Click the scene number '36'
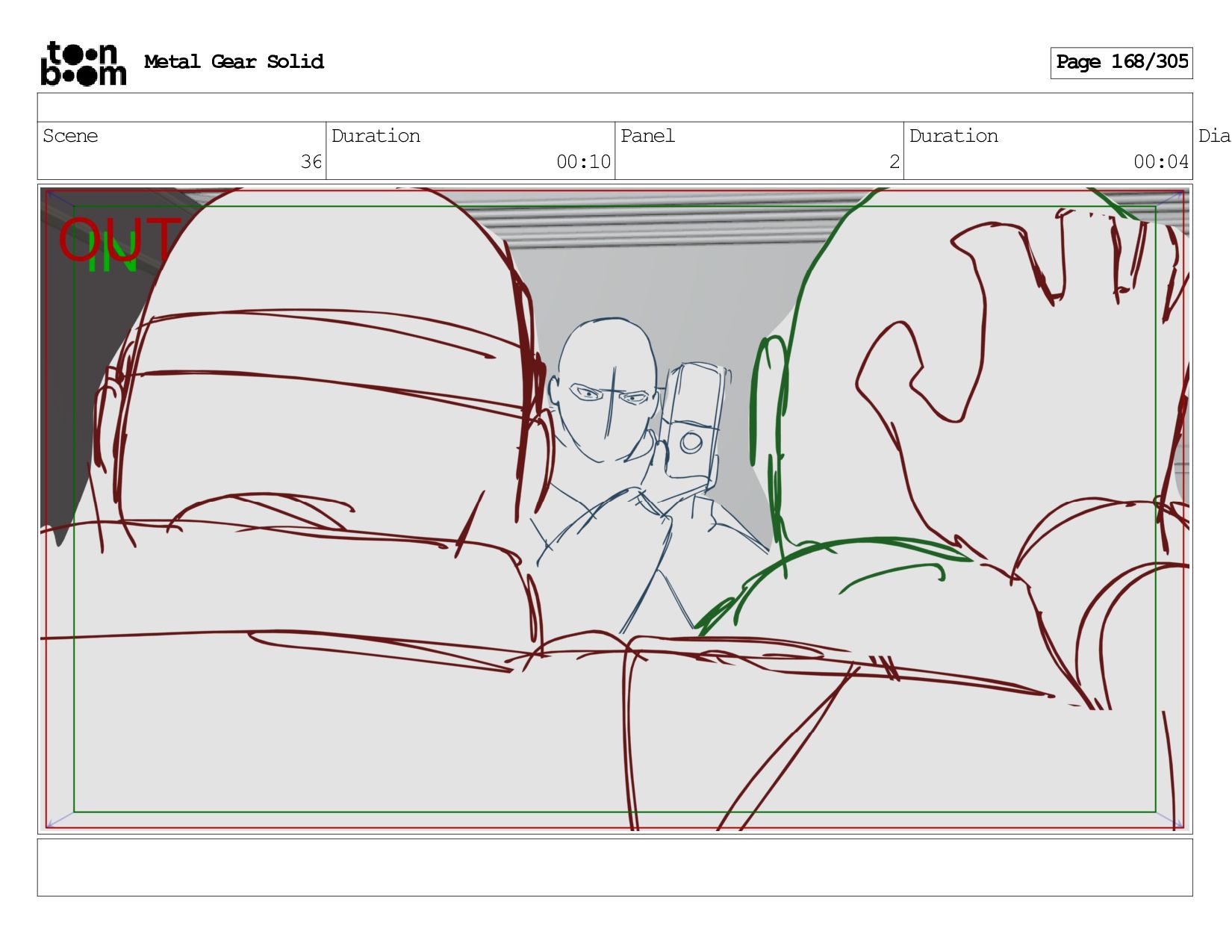The image size is (1232, 952). [x=311, y=161]
